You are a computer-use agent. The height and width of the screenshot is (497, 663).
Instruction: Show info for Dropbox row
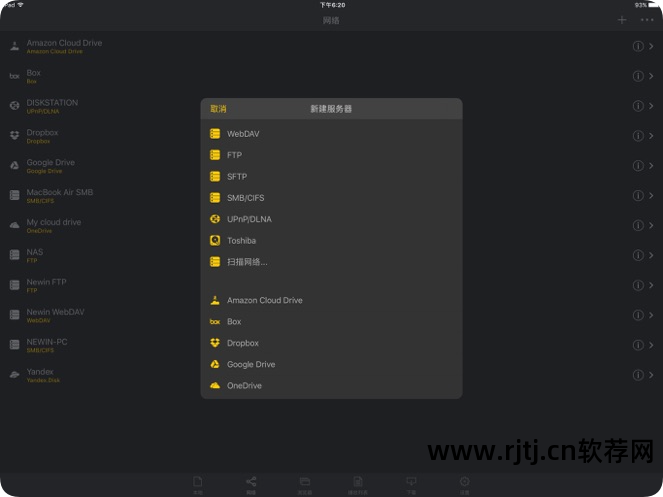pyautogui.click(x=638, y=136)
